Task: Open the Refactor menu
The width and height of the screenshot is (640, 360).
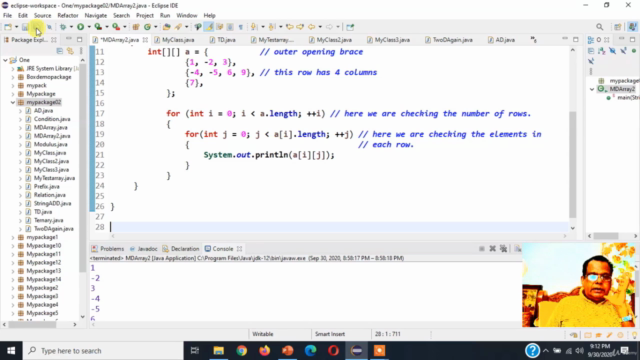Action: pos(68,16)
